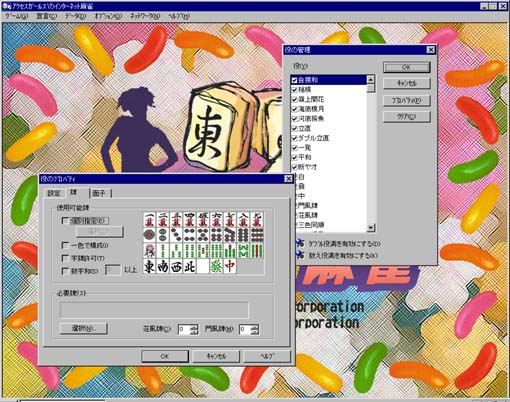Select the 三萬 (three character) tile
The width and height of the screenshot is (510, 402).
(176, 220)
